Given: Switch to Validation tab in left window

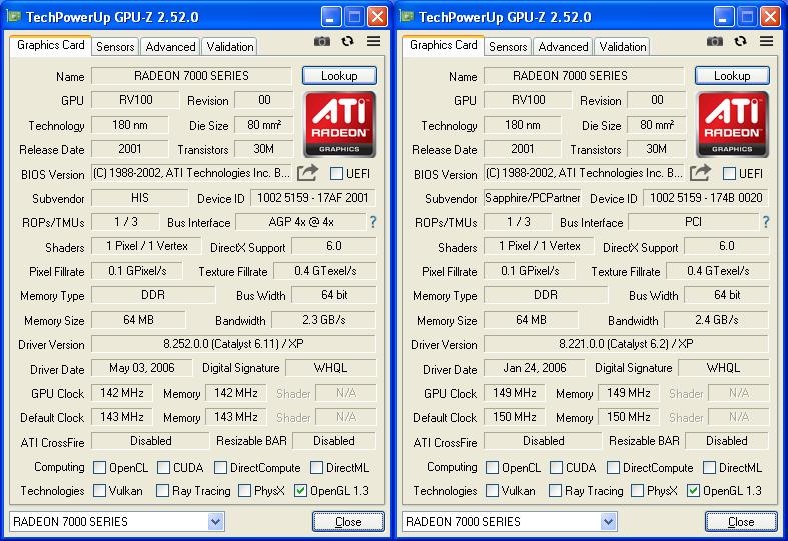Looking at the screenshot, I should tap(230, 47).
